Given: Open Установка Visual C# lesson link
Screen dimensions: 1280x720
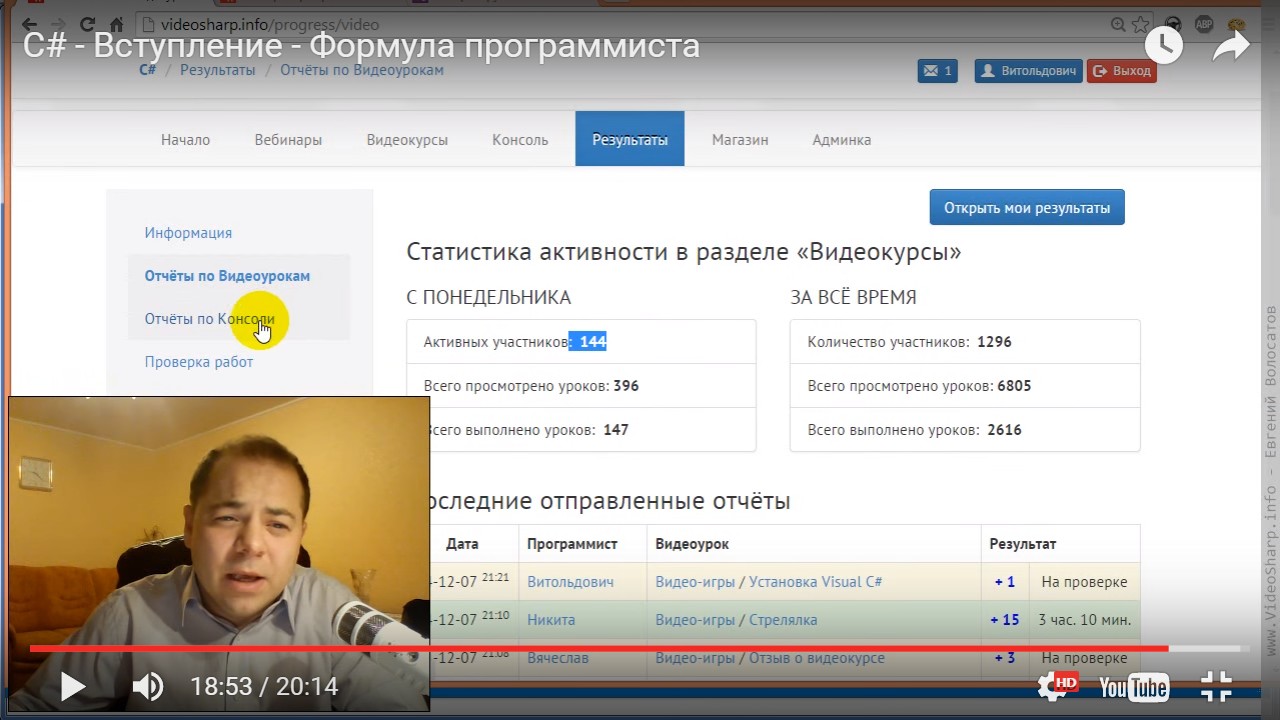Looking at the screenshot, I should click(x=815, y=581).
